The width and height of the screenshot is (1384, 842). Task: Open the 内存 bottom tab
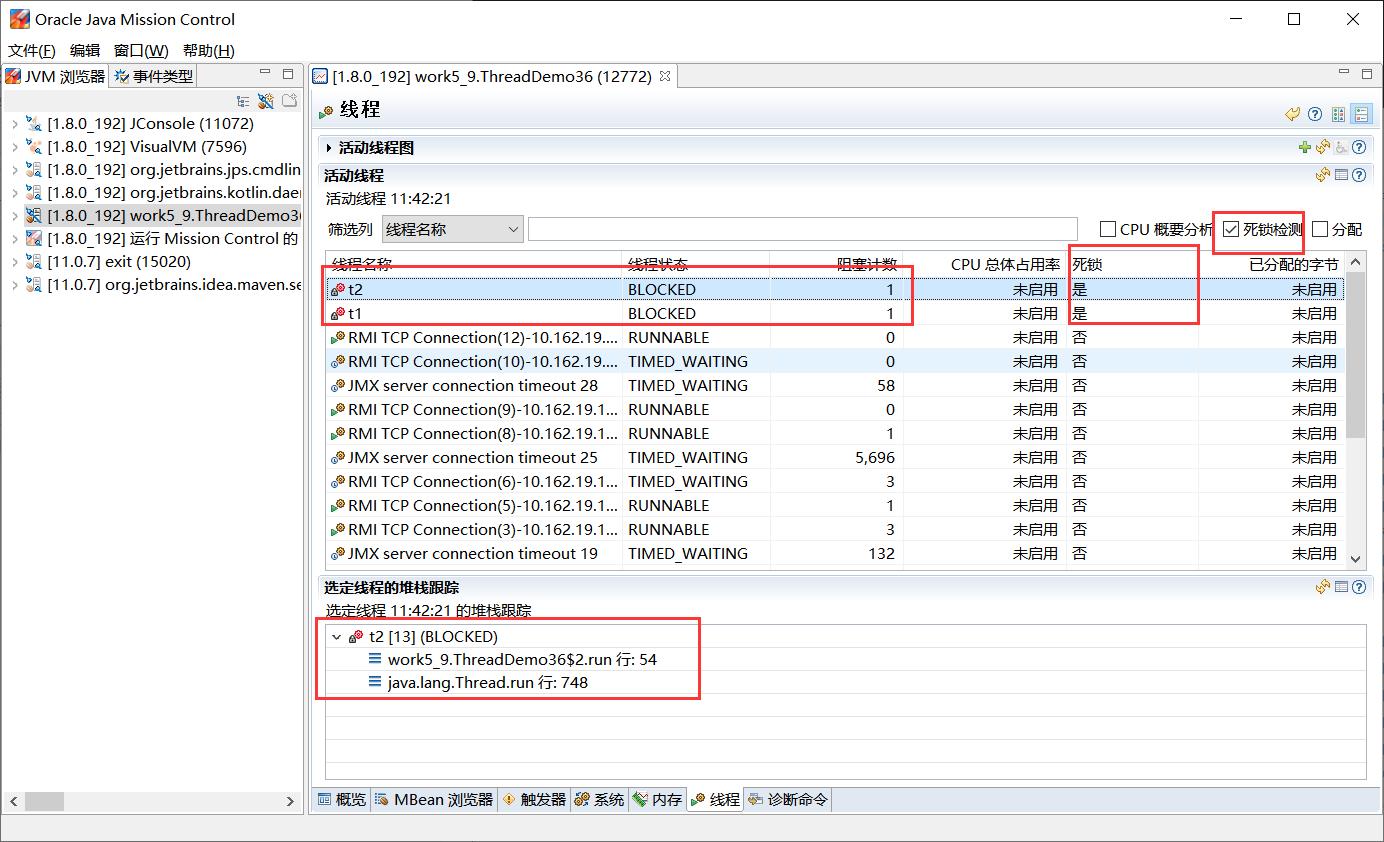657,799
